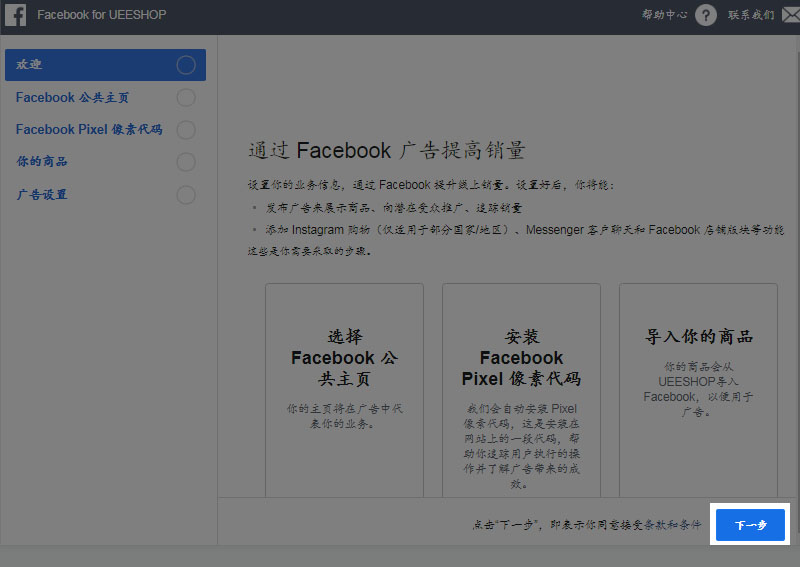Open the 帮助中心 help center link
Image resolution: width=800 pixels, height=567 pixels.
(664, 15)
